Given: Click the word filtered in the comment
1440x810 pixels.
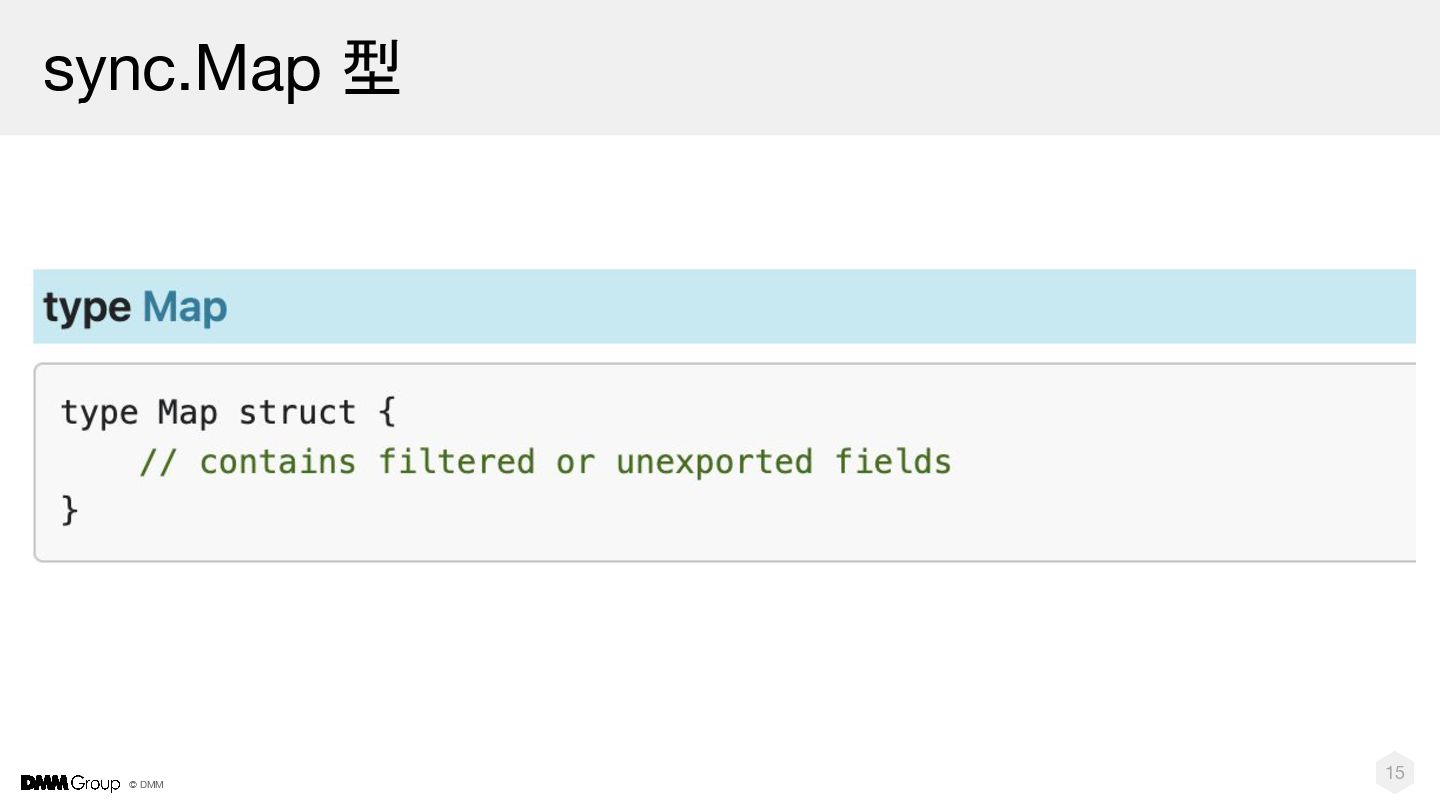Looking at the screenshot, I should [x=456, y=461].
